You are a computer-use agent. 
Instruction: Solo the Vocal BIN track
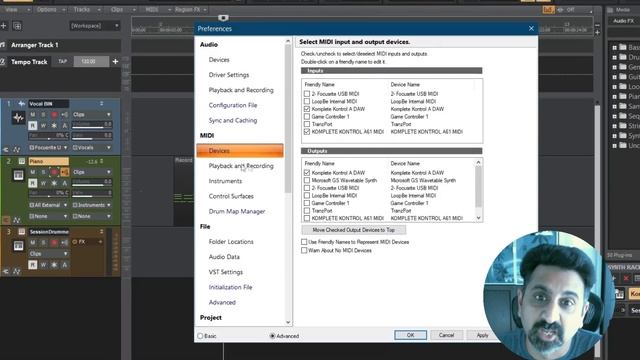[x=43, y=115]
